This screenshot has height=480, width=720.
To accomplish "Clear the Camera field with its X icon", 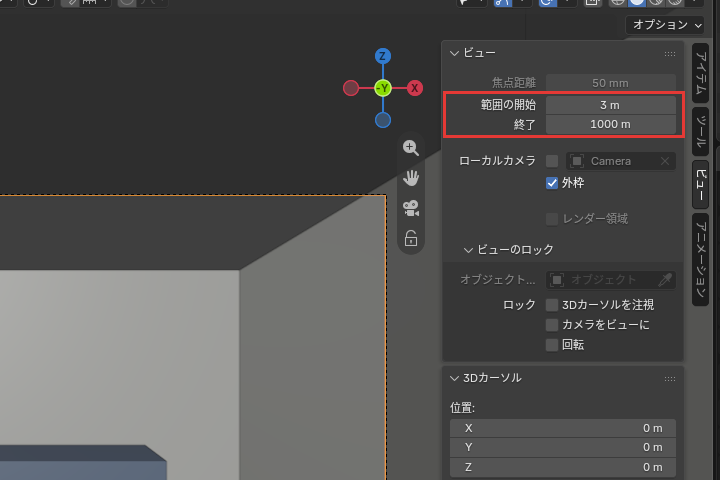I will click(665, 161).
